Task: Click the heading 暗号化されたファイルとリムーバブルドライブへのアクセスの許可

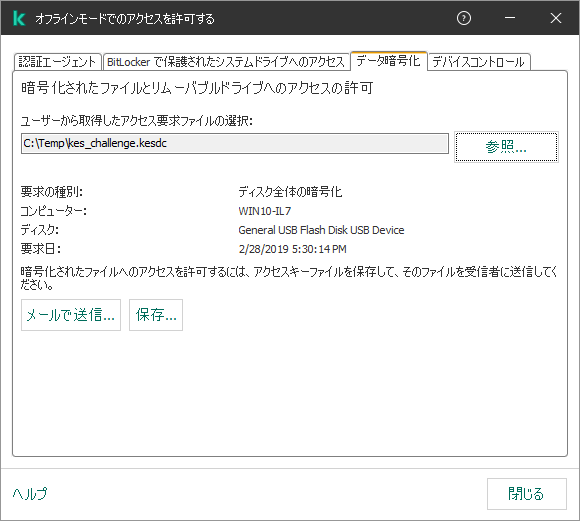Action: (x=197, y=88)
